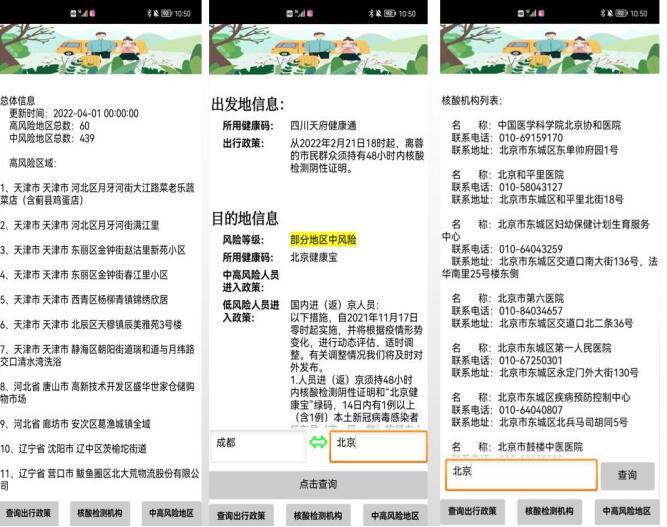Viewport: 667px width, 527px height.
Task: Switch to 查询出行政策 on the right screen
Action: (x=475, y=512)
